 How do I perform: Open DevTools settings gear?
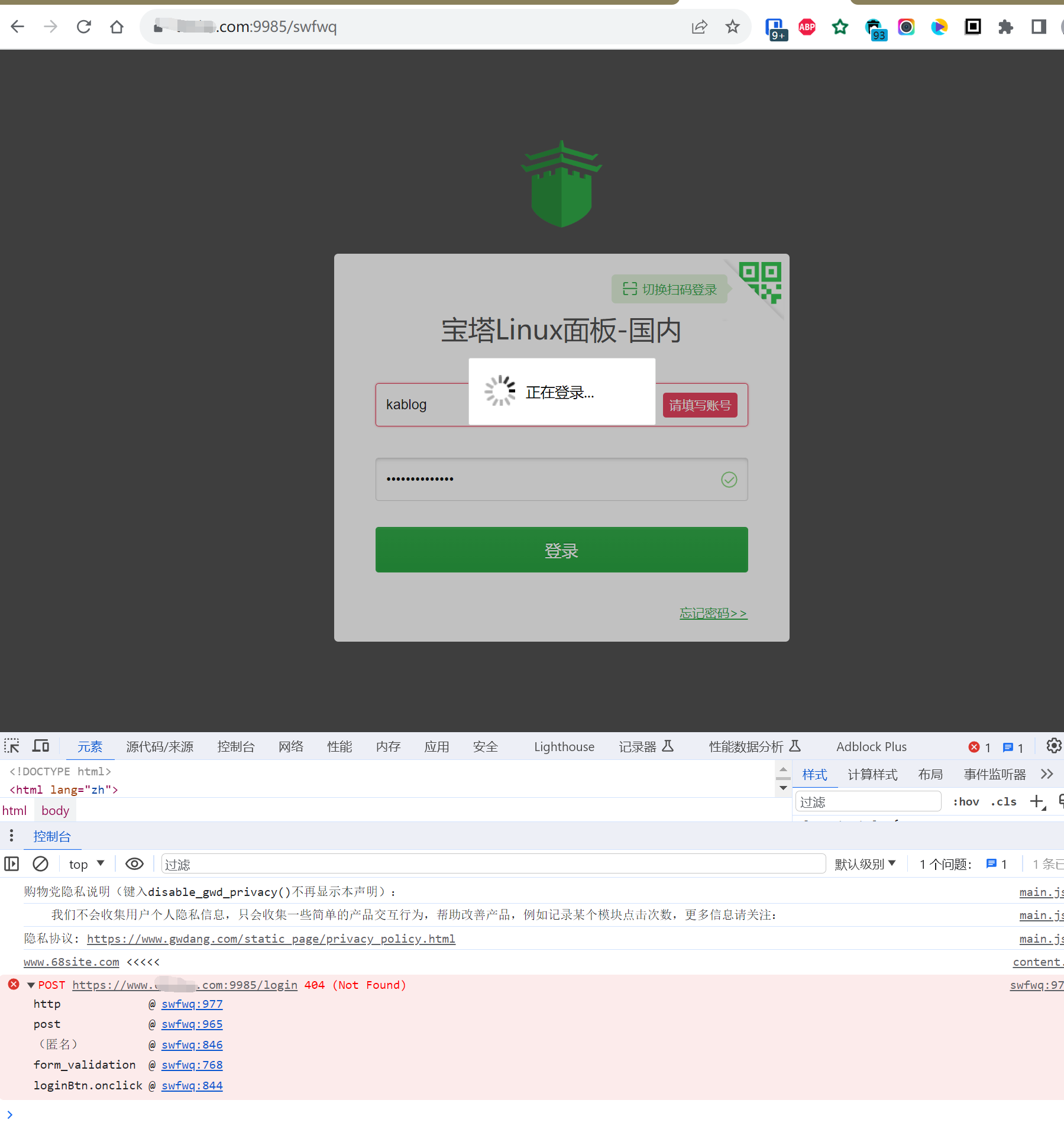tap(1053, 746)
